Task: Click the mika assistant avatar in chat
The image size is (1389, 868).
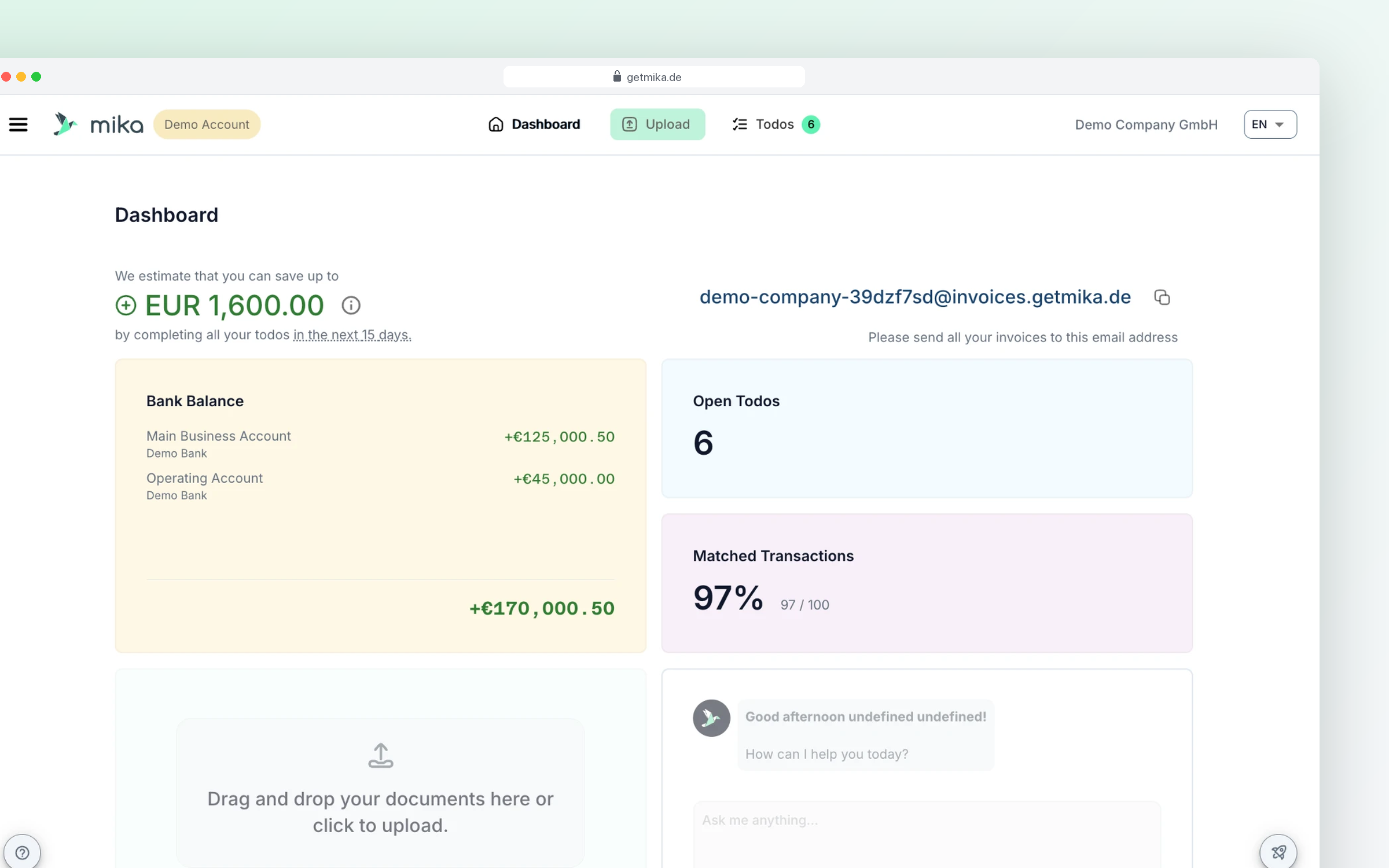Action: (x=711, y=718)
